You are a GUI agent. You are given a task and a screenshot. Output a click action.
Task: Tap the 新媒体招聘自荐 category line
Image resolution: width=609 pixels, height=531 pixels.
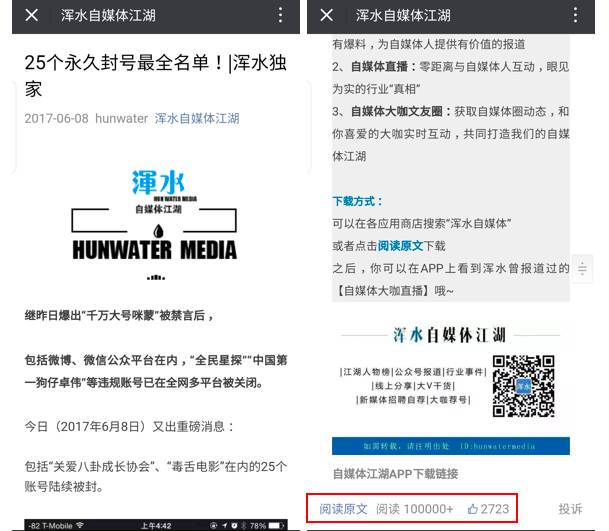tap(413, 400)
